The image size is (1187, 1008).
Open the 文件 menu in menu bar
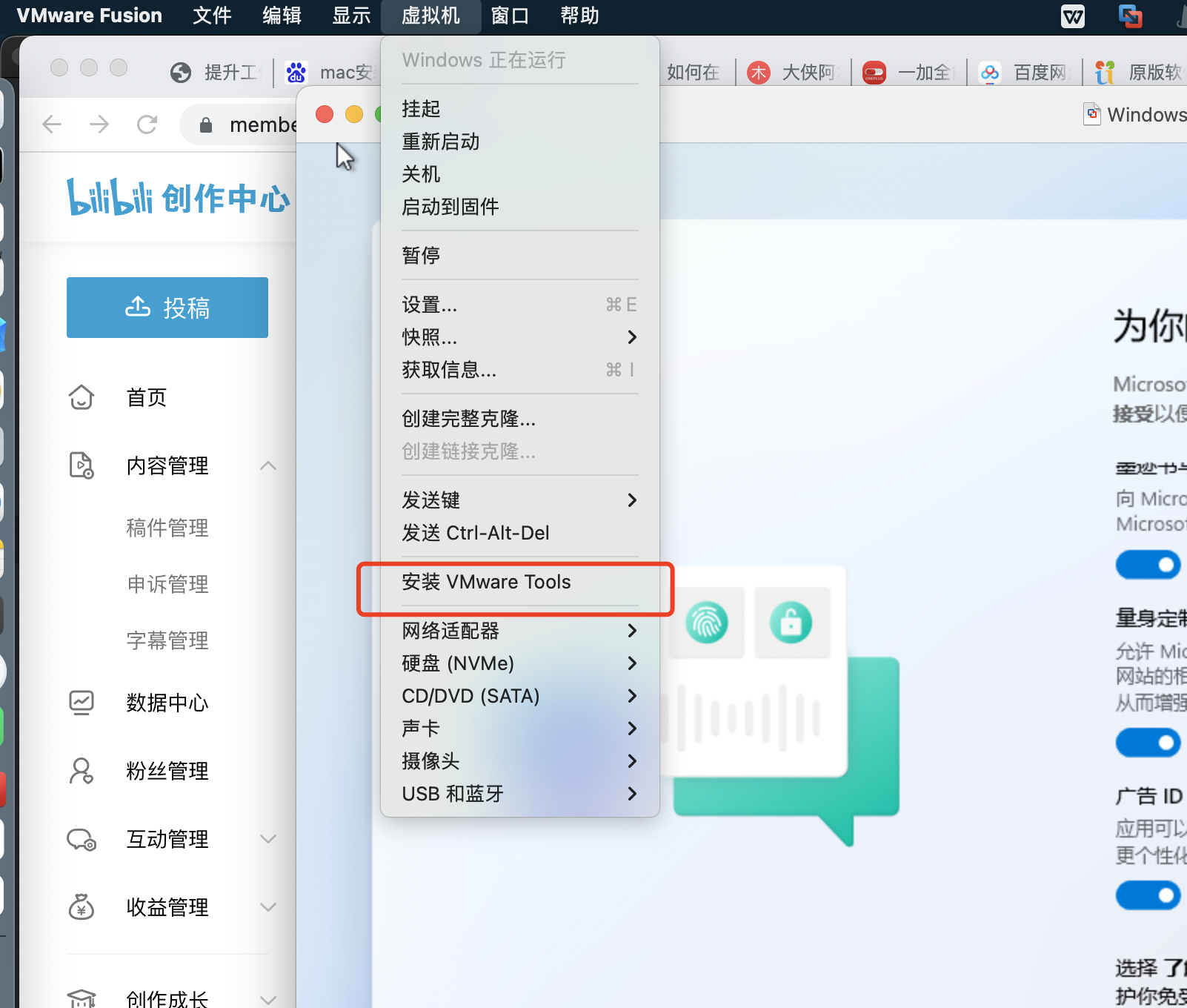point(212,16)
